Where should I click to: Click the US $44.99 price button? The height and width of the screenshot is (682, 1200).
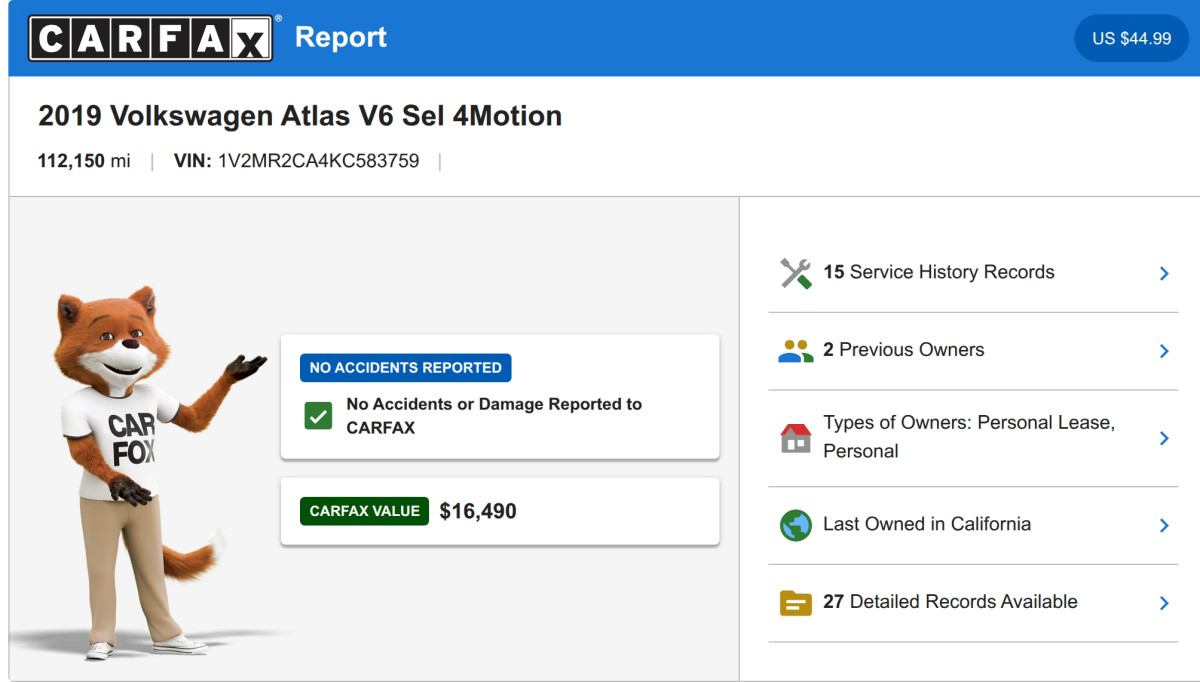pos(1131,38)
